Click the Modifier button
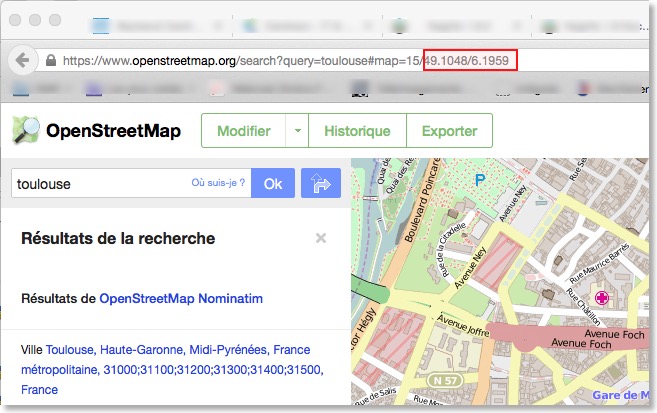 [243, 131]
